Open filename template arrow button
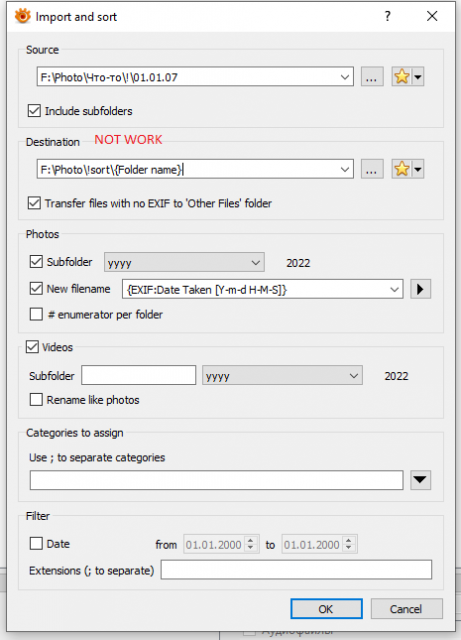 point(420,289)
